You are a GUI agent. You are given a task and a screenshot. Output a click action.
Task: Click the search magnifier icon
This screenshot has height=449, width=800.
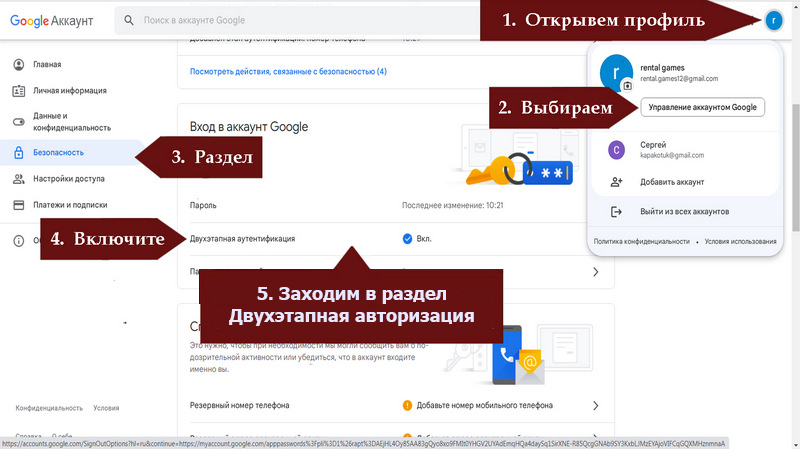[x=130, y=20]
